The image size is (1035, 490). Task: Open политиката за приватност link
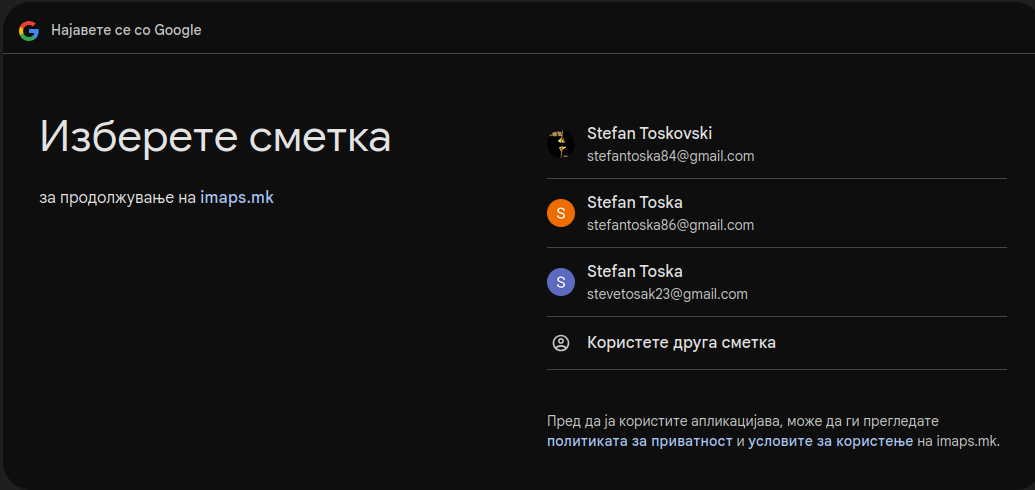click(x=639, y=441)
